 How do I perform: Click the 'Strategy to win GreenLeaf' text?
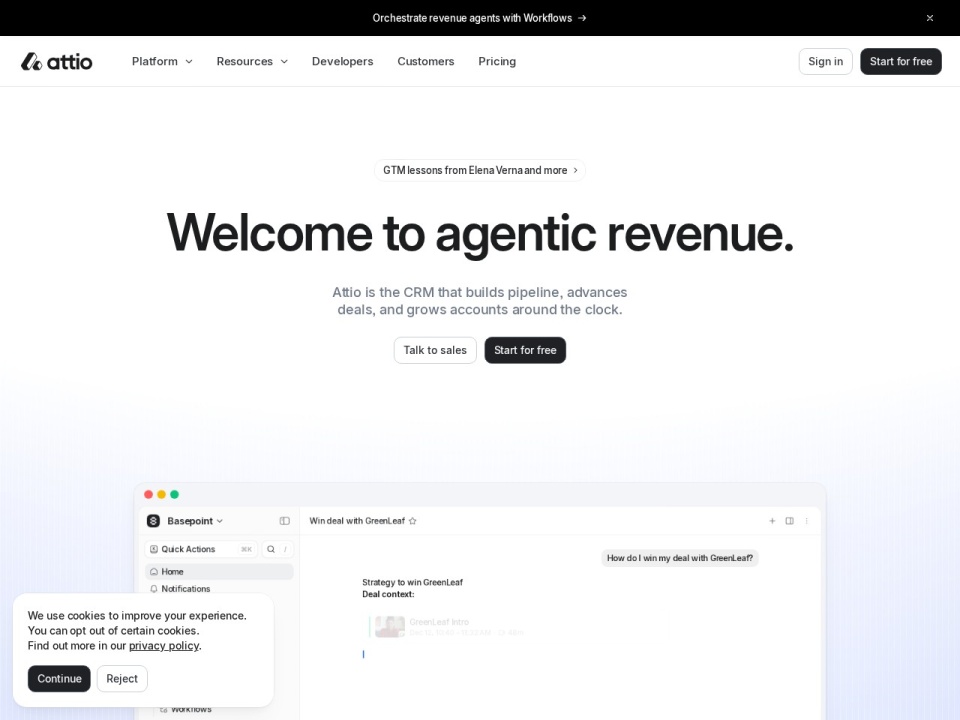pyautogui.click(x=412, y=582)
